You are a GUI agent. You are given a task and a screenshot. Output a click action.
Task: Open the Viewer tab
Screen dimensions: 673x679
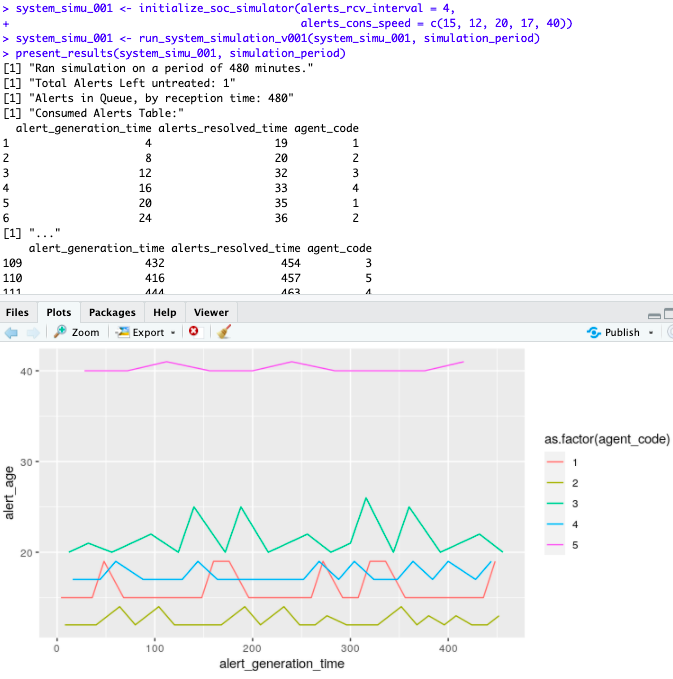211,312
